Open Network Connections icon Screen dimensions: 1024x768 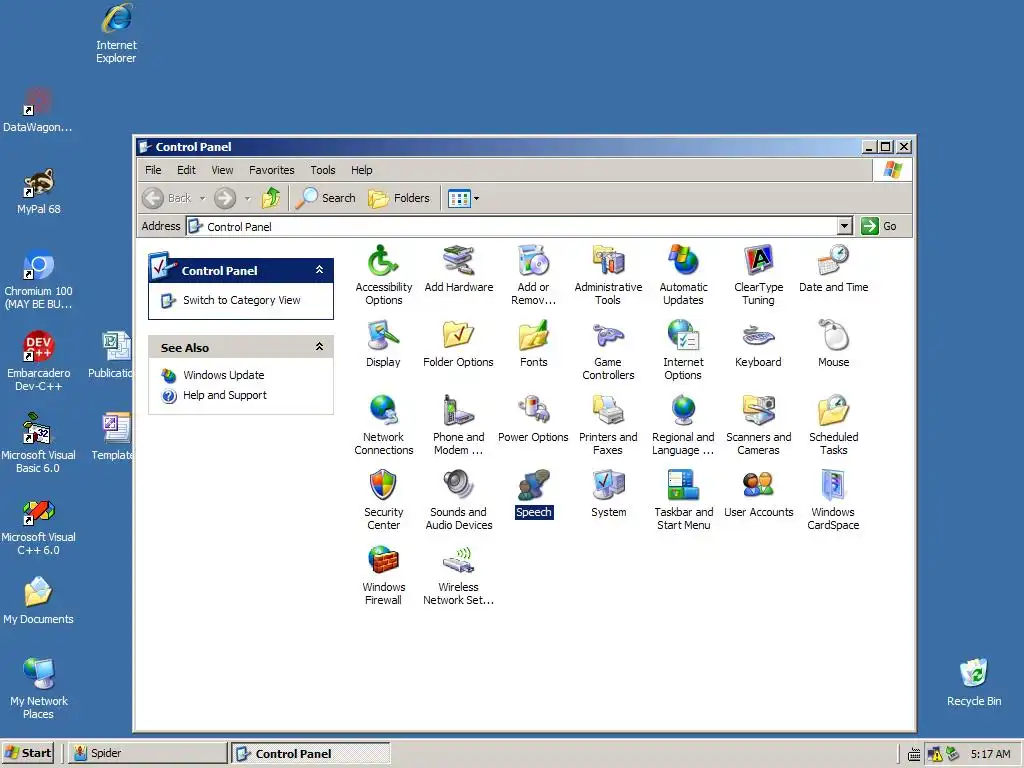pos(383,410)
